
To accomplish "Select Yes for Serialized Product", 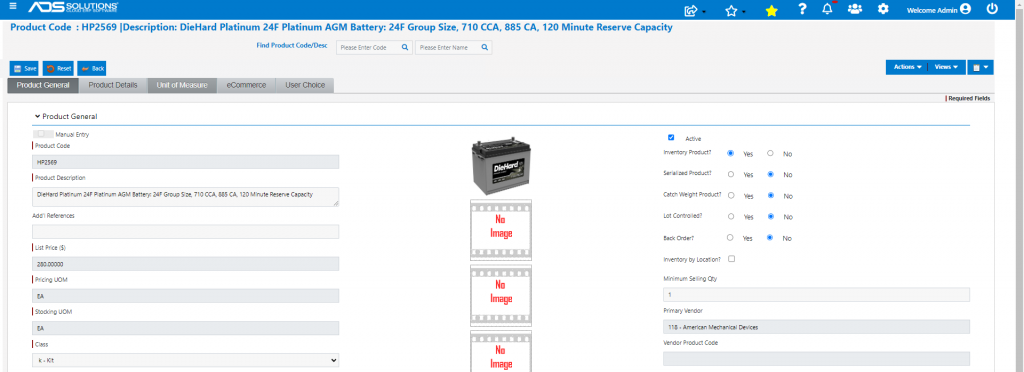I will (731, 174).
